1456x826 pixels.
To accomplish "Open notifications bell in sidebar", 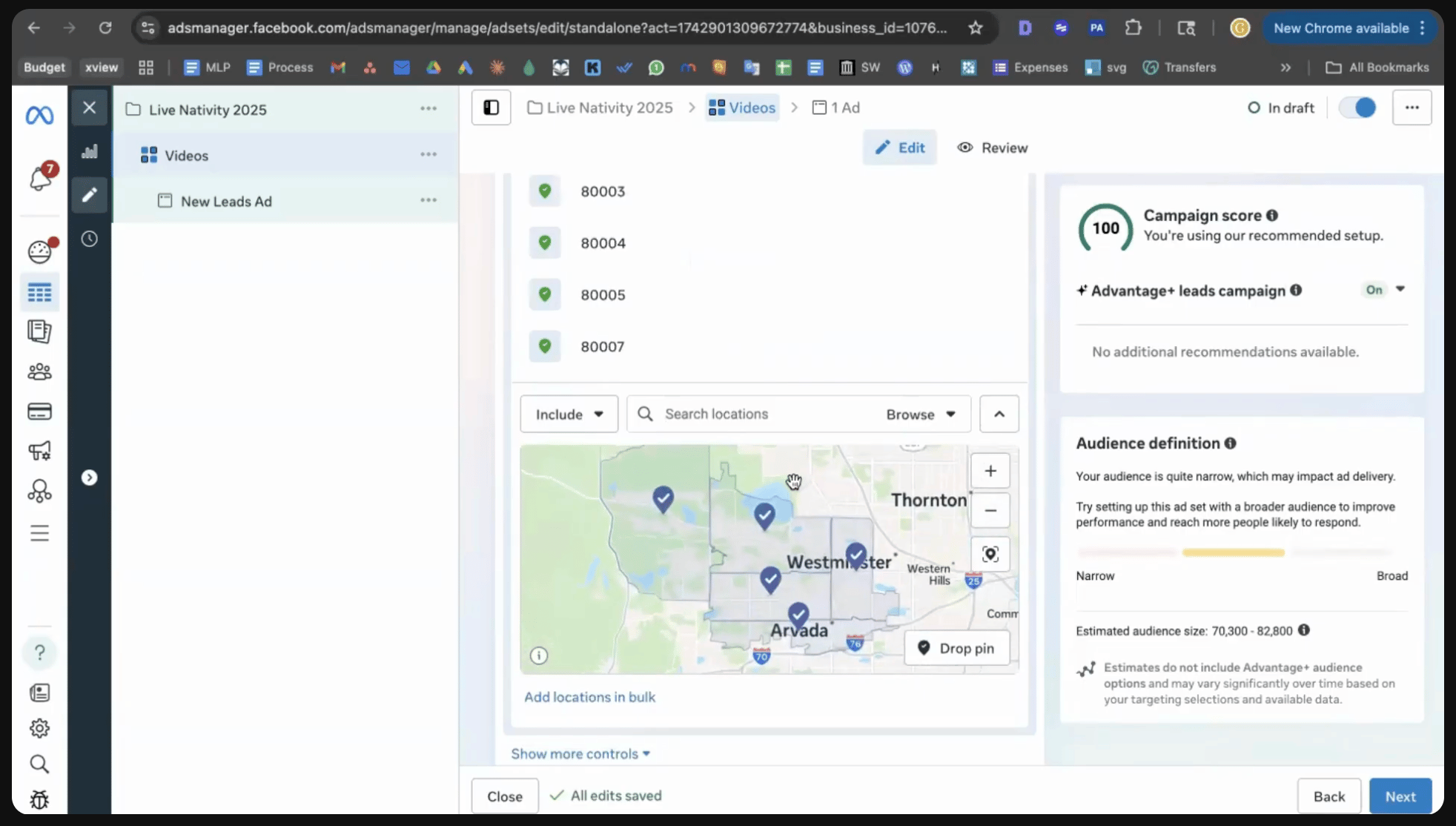I will 40,178.
